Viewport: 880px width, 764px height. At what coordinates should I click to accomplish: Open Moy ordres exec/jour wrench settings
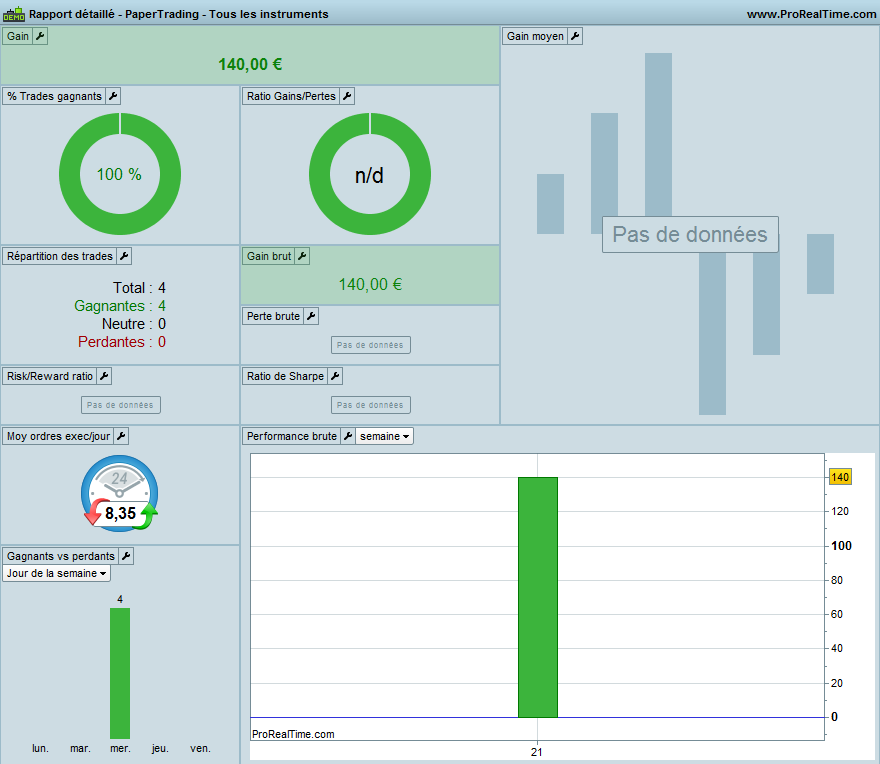pyautogui.click(x=121, y=436)
